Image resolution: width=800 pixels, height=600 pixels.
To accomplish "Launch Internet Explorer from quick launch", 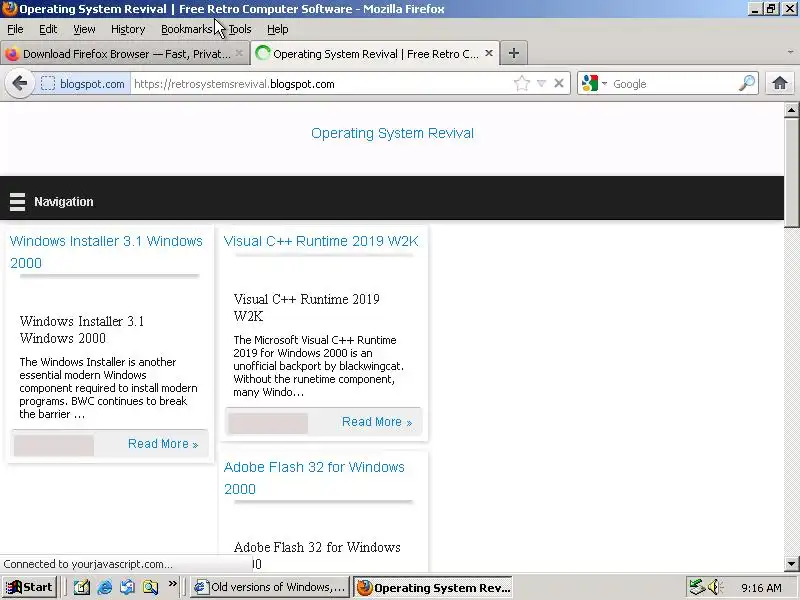I will click(105, 587).
